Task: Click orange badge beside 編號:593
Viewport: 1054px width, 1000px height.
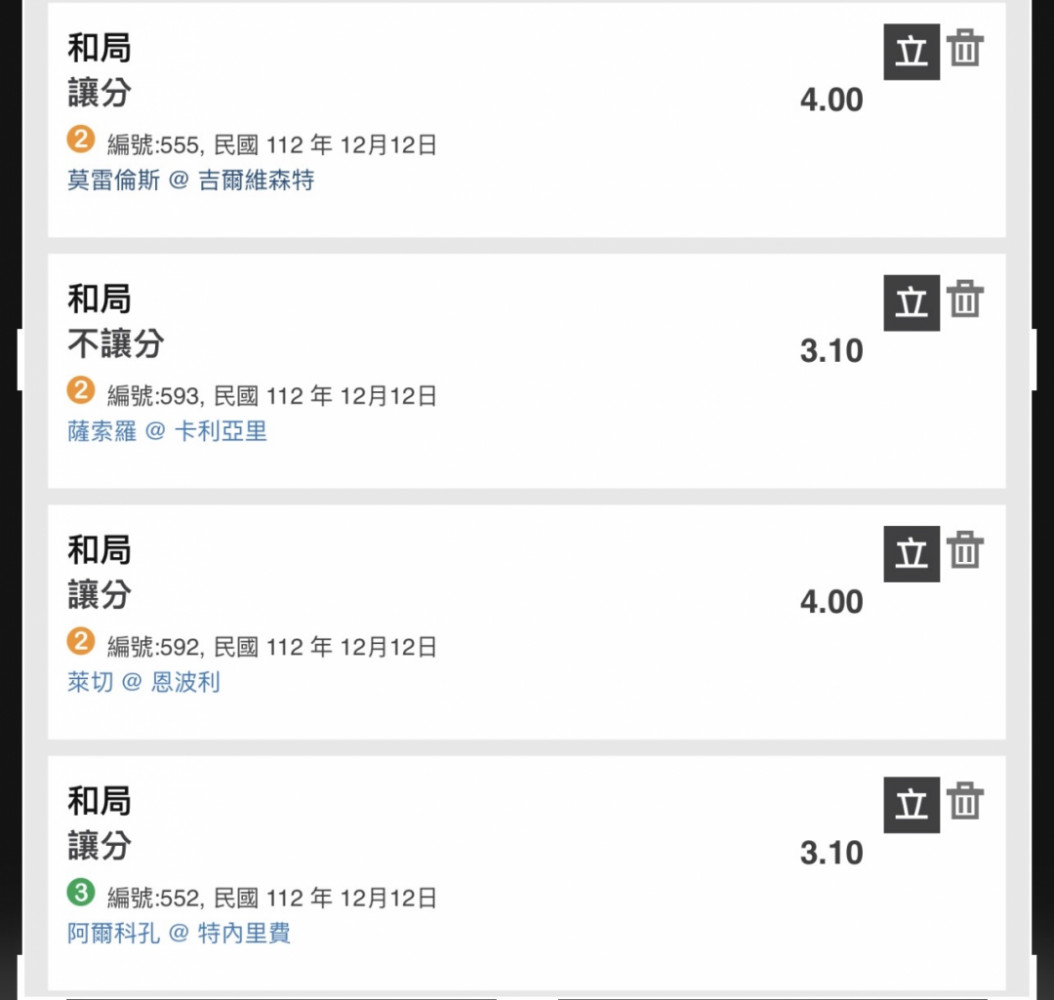Action: 81,390
